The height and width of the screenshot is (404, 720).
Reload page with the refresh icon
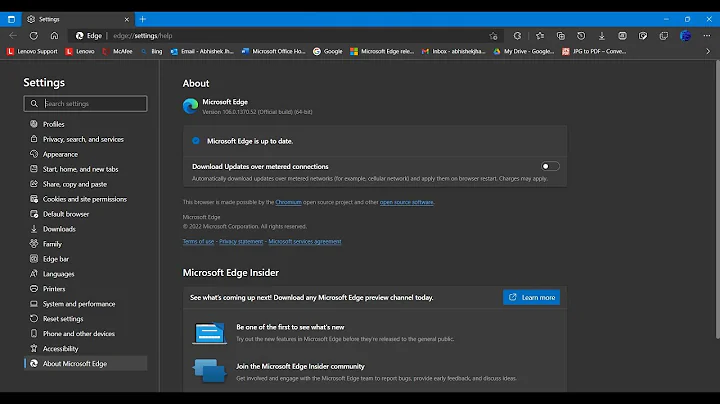tap(34, 35)
